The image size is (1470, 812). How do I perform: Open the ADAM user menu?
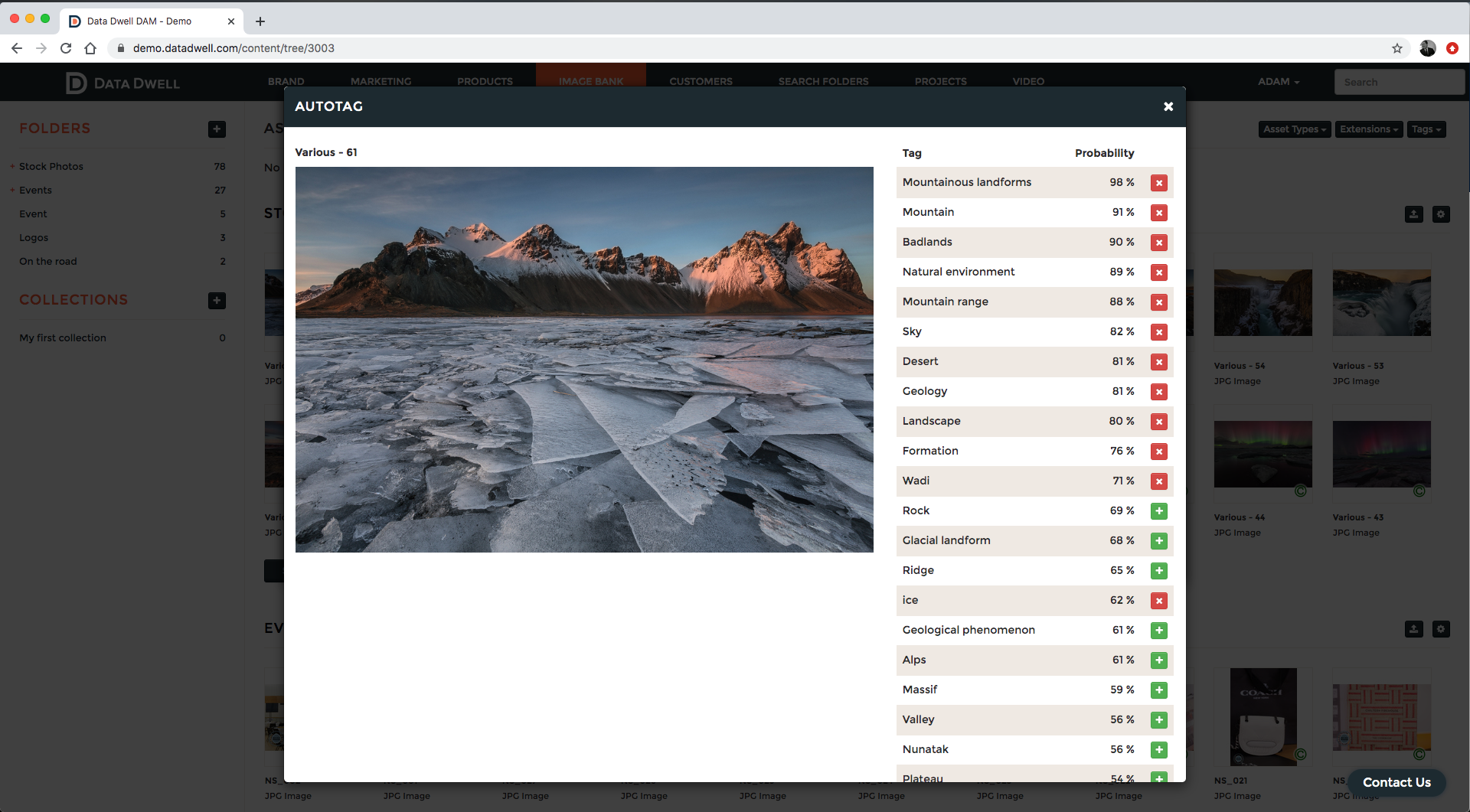[1278, 81]
